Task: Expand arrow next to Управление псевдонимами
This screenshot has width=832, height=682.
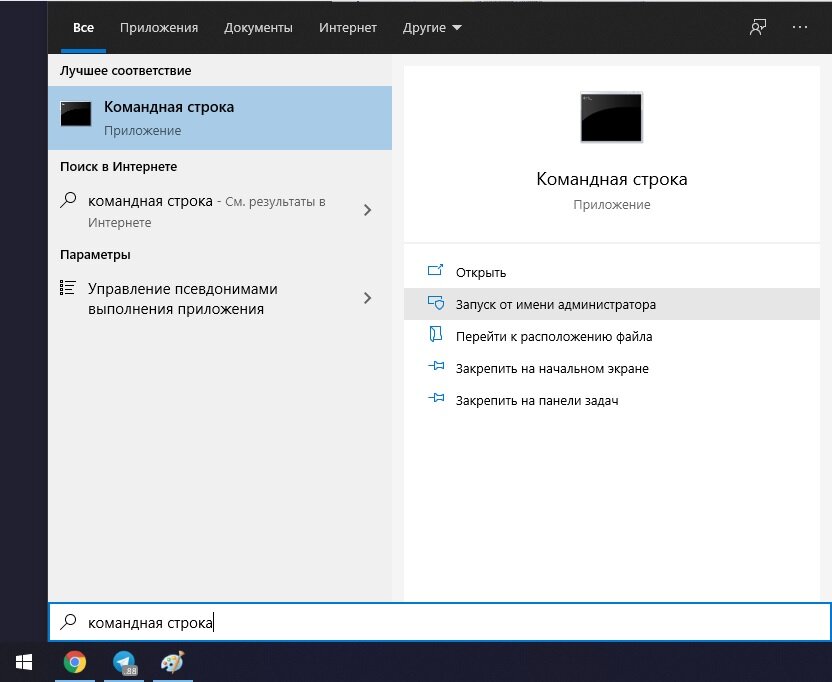Action: point(367,298)
